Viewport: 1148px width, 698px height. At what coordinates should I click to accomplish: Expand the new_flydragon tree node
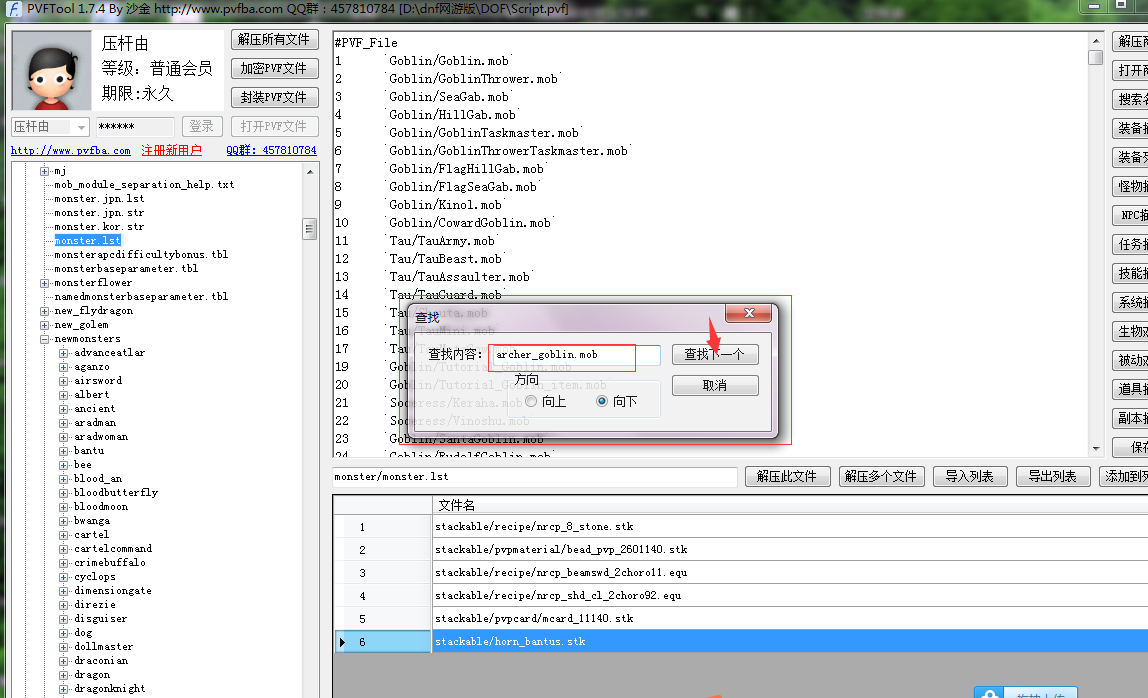(x=45, y=311)
